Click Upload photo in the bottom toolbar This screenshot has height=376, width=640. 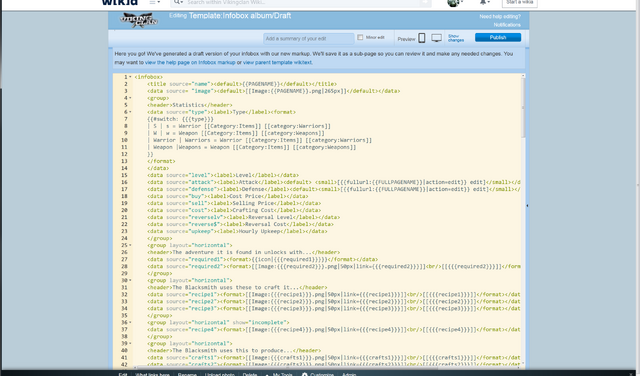[x=220, y=374]
